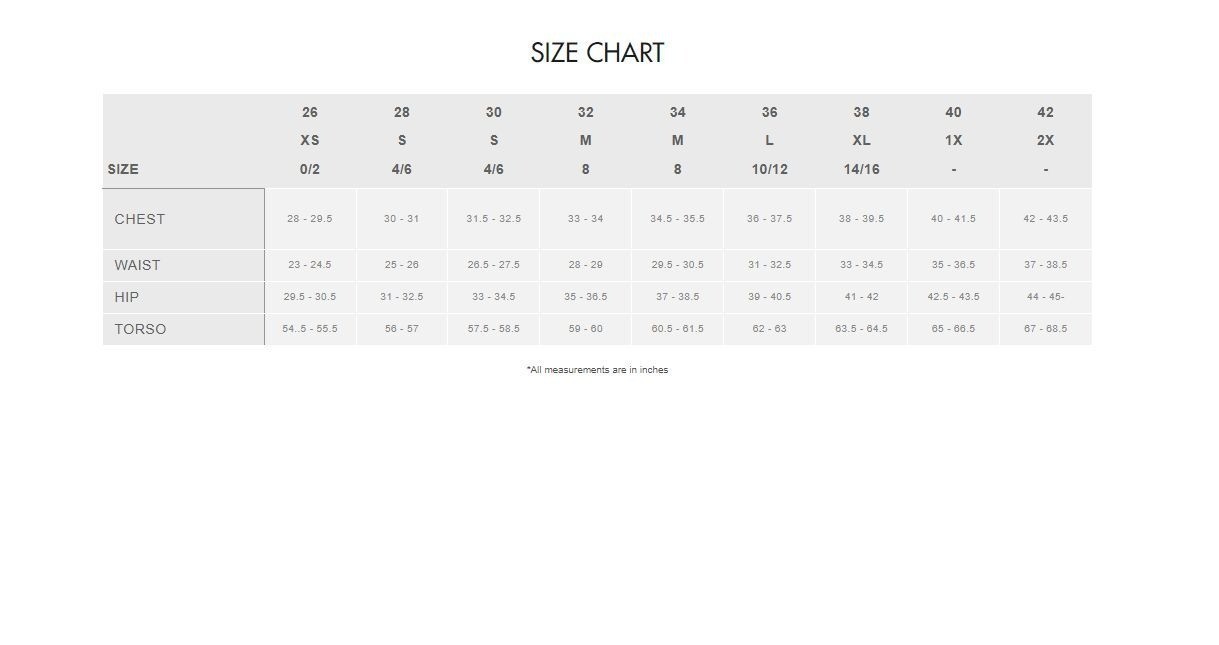The height and width of the screenshot is (645, 1219).
Task: Click torso measurement 59 - 60
Action: click(585, 329)
